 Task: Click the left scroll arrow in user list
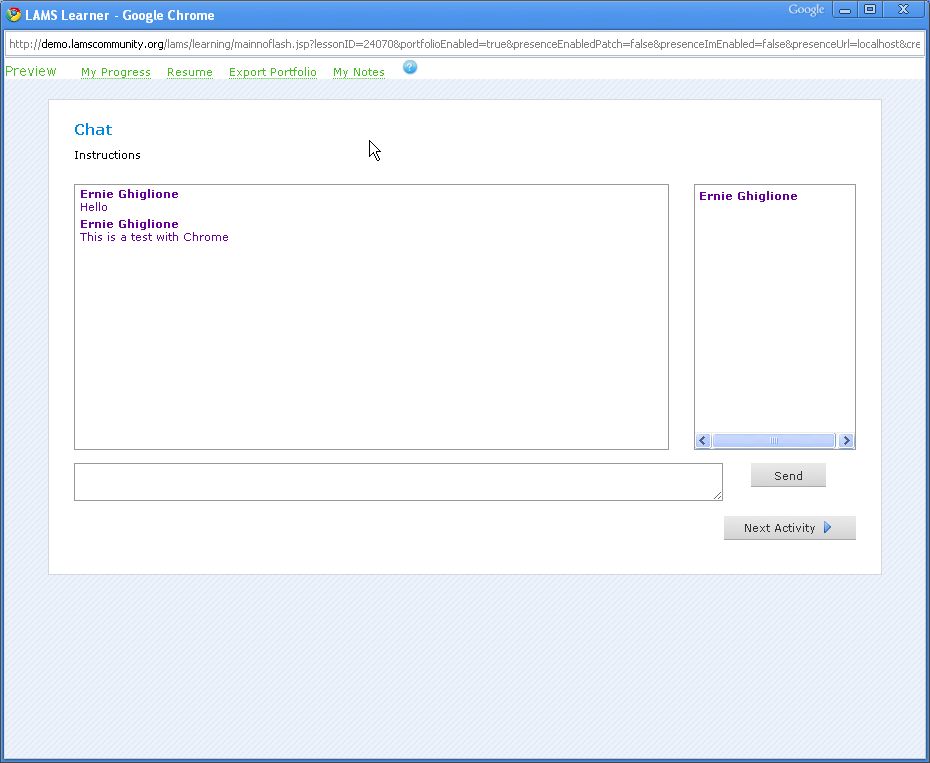(703, 441)
